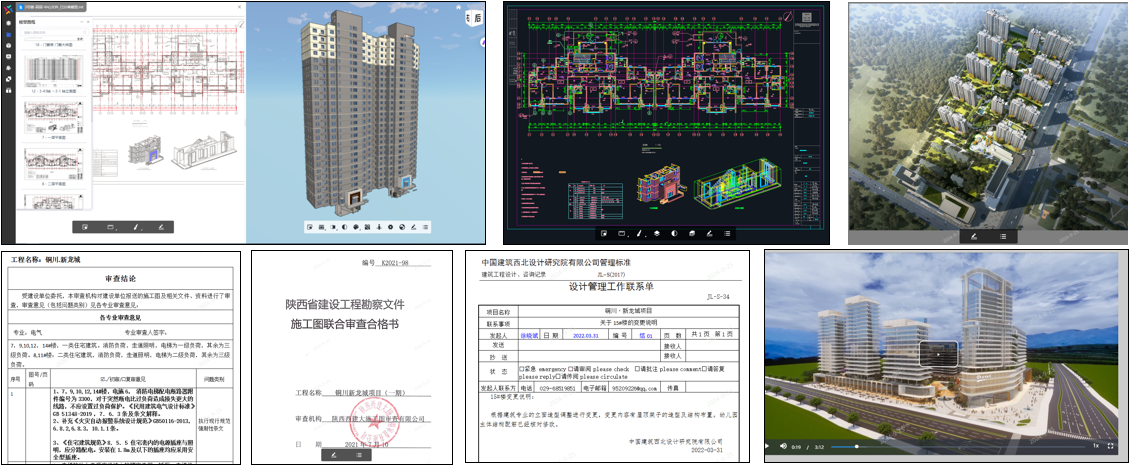This screenshot has width=1129, height=466.
Task: Open the 1x playback speed control
Action: point(1096,446)
